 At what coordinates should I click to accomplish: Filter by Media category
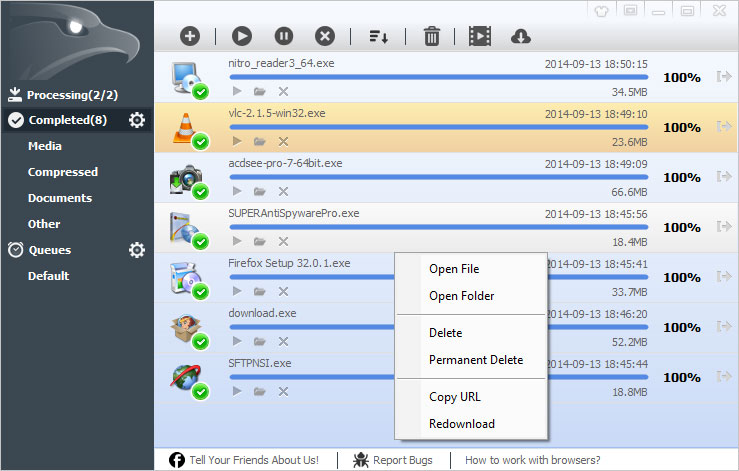tap(45, 146)
